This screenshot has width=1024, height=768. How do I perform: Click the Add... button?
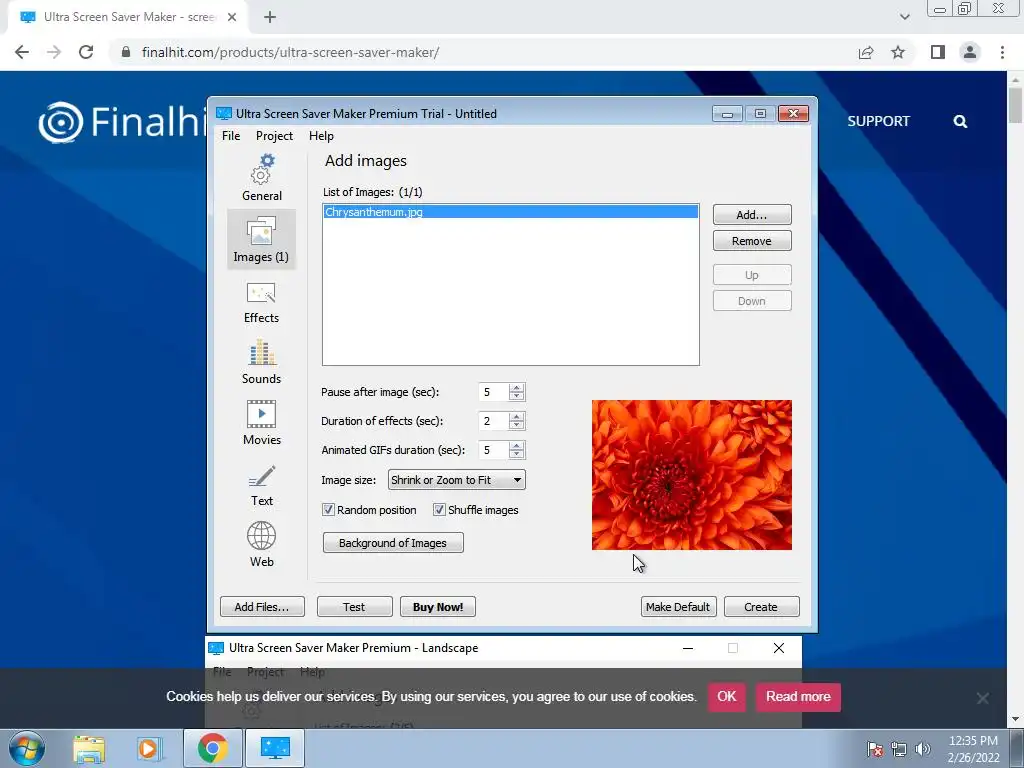[752, 215]
